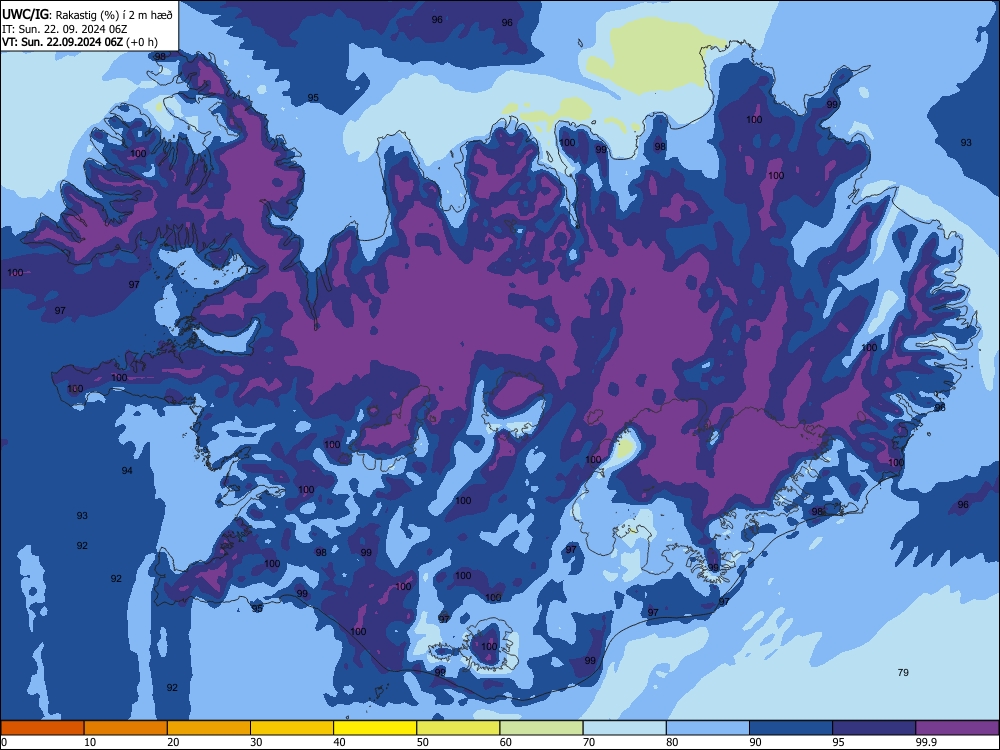Select the 'IT: Sun. 22. 09. 2024 06Z' line

(64, 29)
